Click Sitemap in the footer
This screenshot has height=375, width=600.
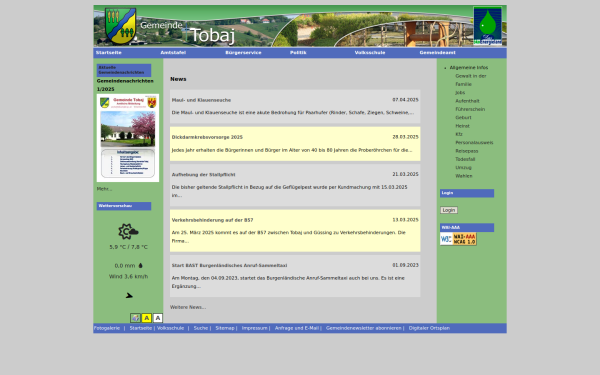(x=225, y=328)
